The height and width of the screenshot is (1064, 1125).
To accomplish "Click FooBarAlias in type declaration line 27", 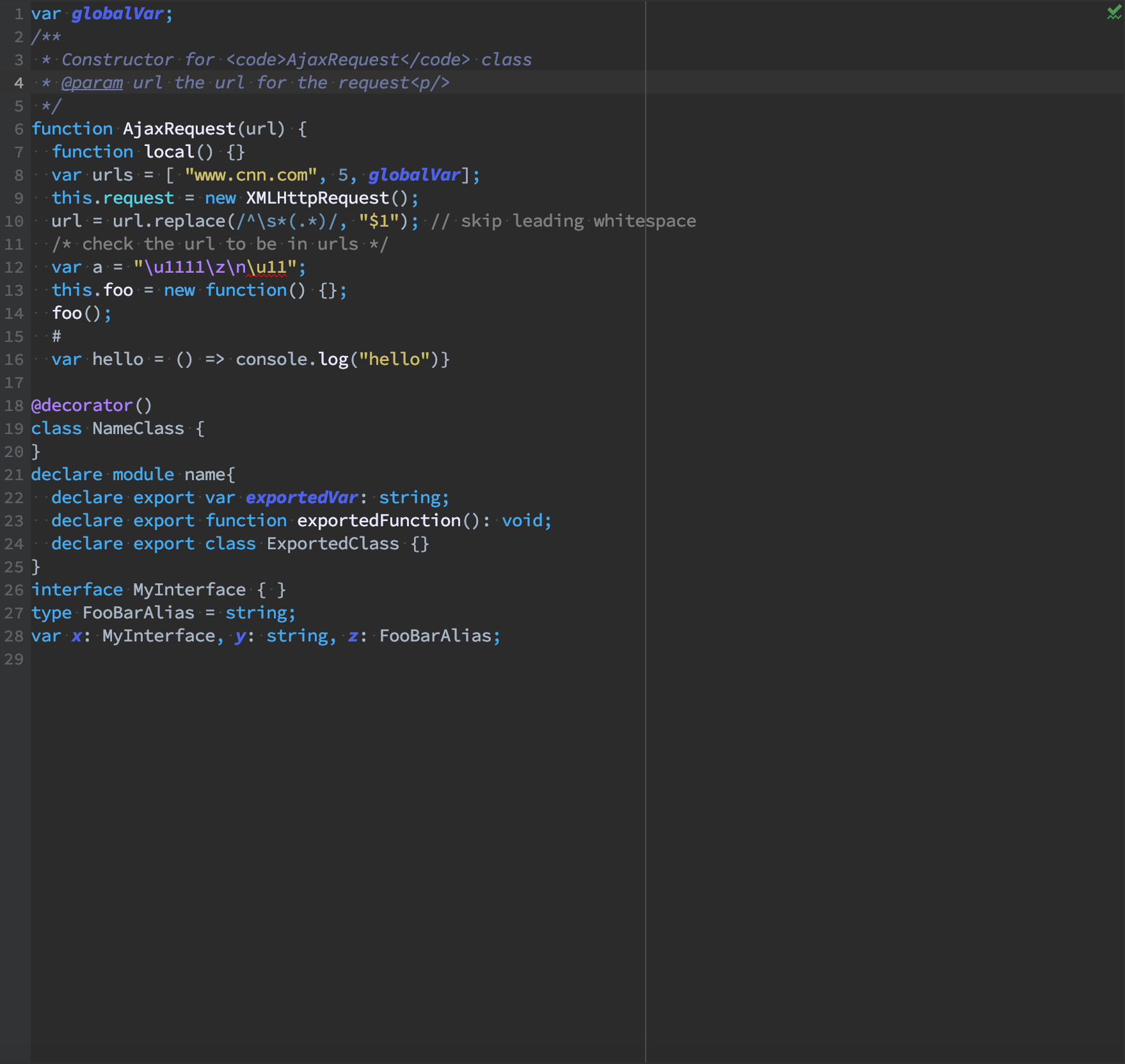I will pos(138,613).
